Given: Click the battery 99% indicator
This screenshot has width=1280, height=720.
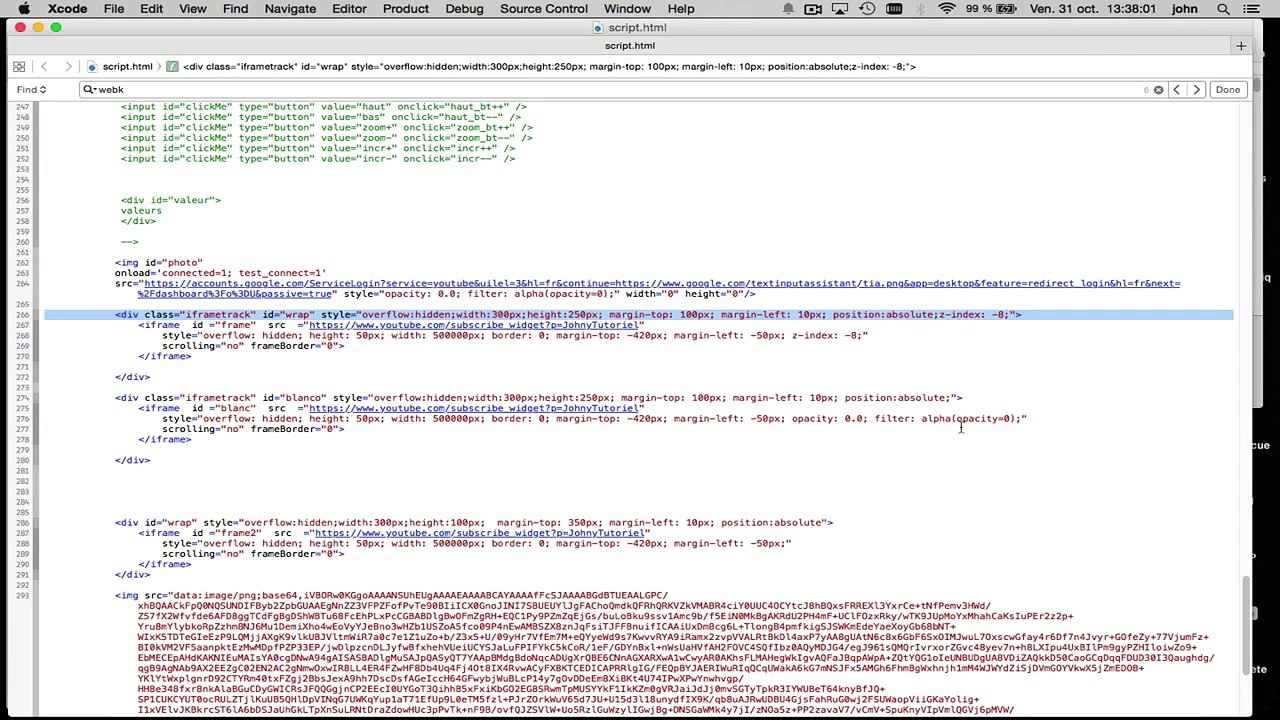Looking at the screenshot, I should (x=993, y=9).
